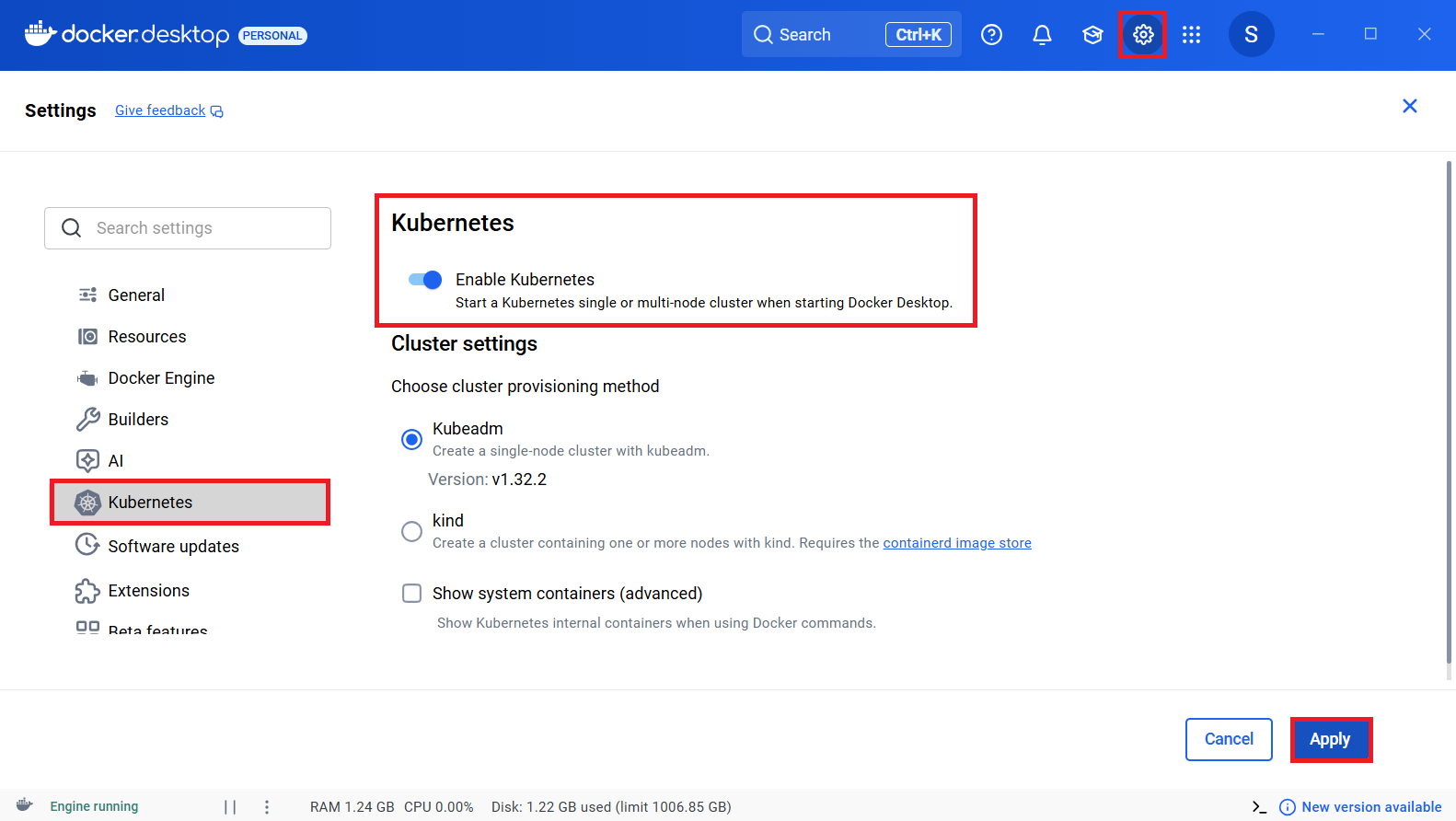Click the Apply button
This screenshot has height=821, width=1456.
(x=1330, y=739)
